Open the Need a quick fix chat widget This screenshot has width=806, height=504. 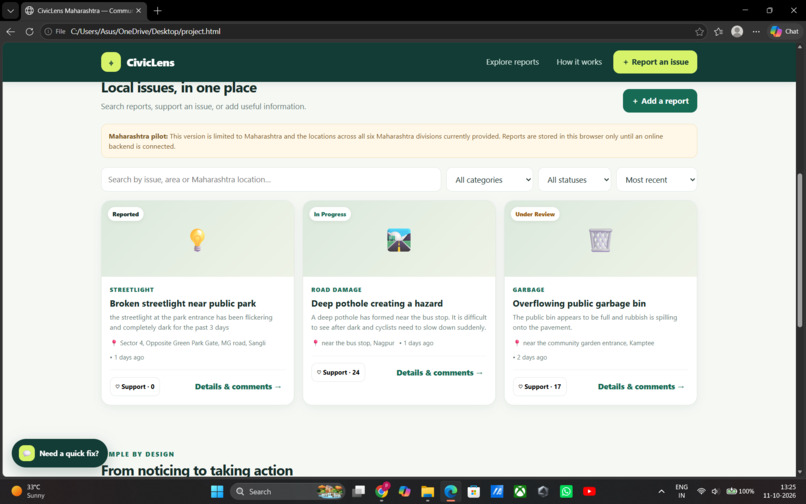coord(60,453)
